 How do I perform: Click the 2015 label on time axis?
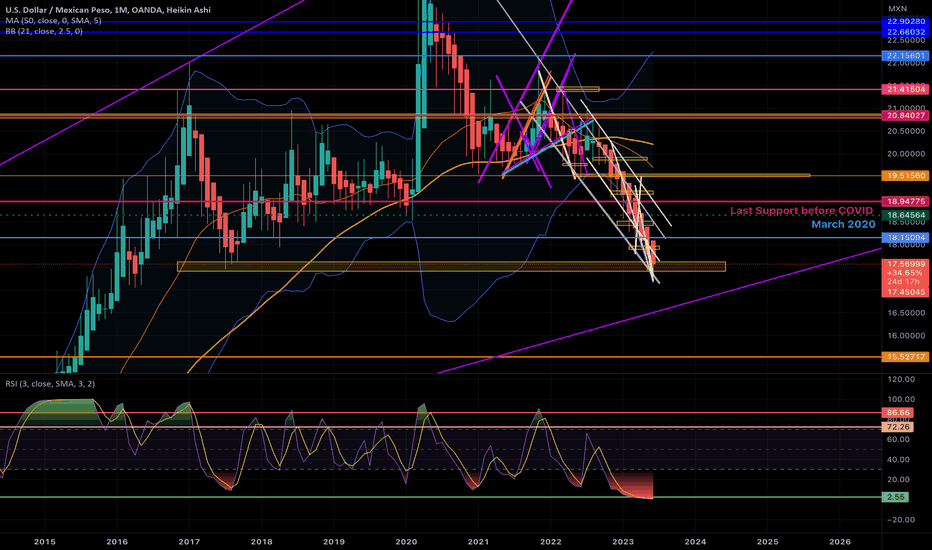45,542
